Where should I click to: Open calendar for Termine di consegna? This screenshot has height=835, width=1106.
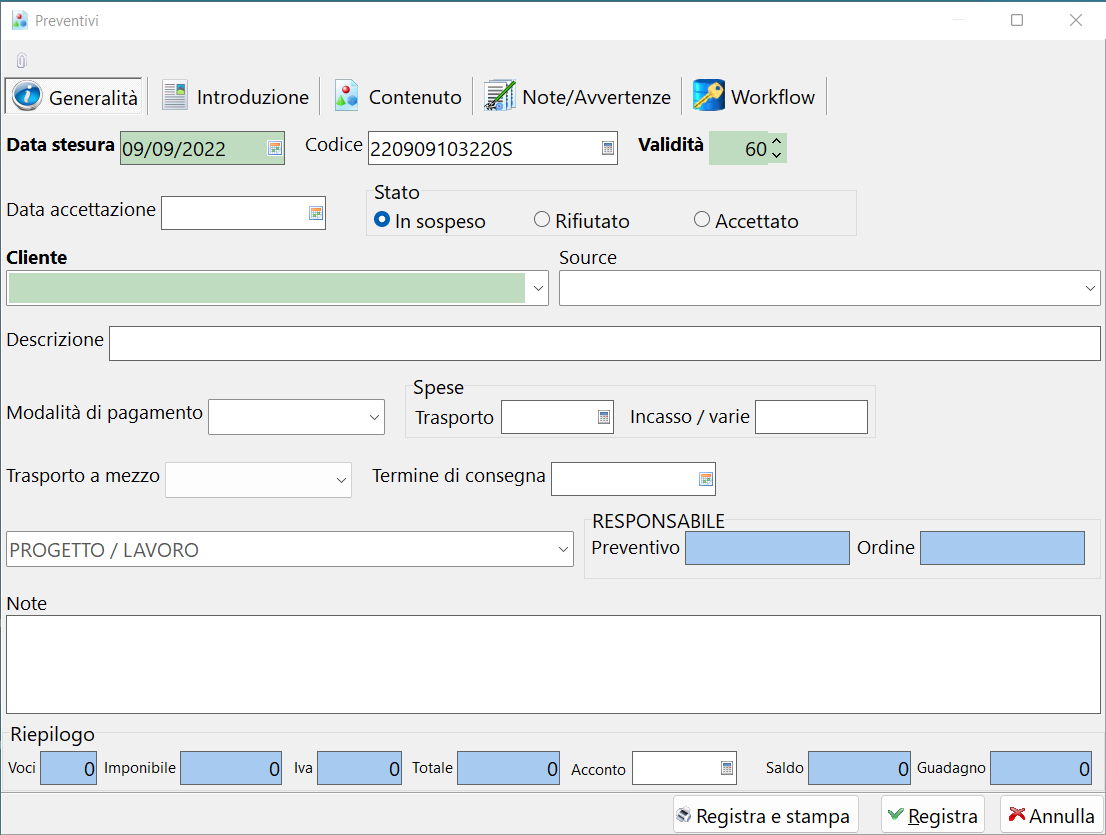coord(705,480)
